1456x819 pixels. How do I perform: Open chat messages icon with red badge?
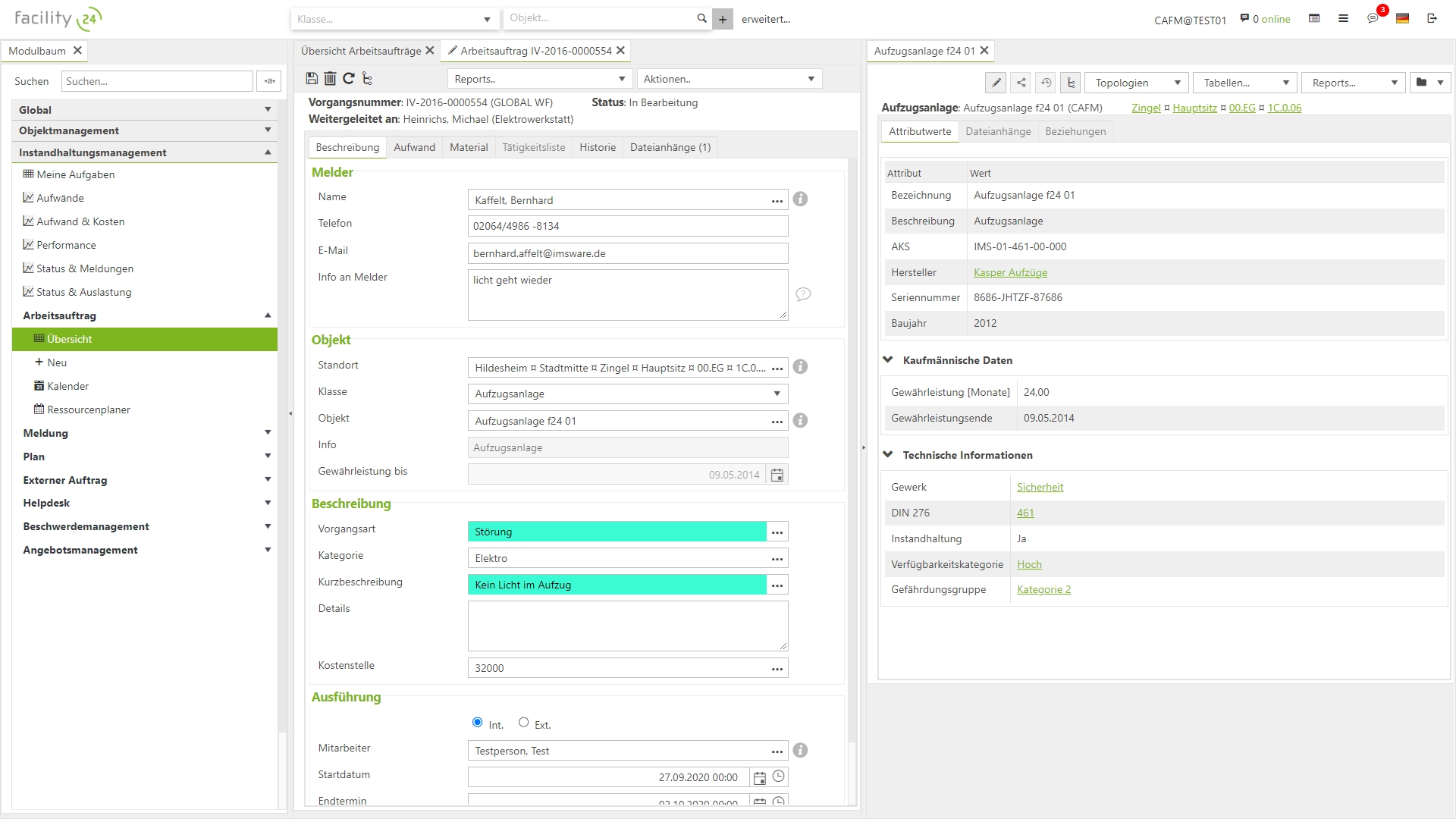[x=1373, y=18]
